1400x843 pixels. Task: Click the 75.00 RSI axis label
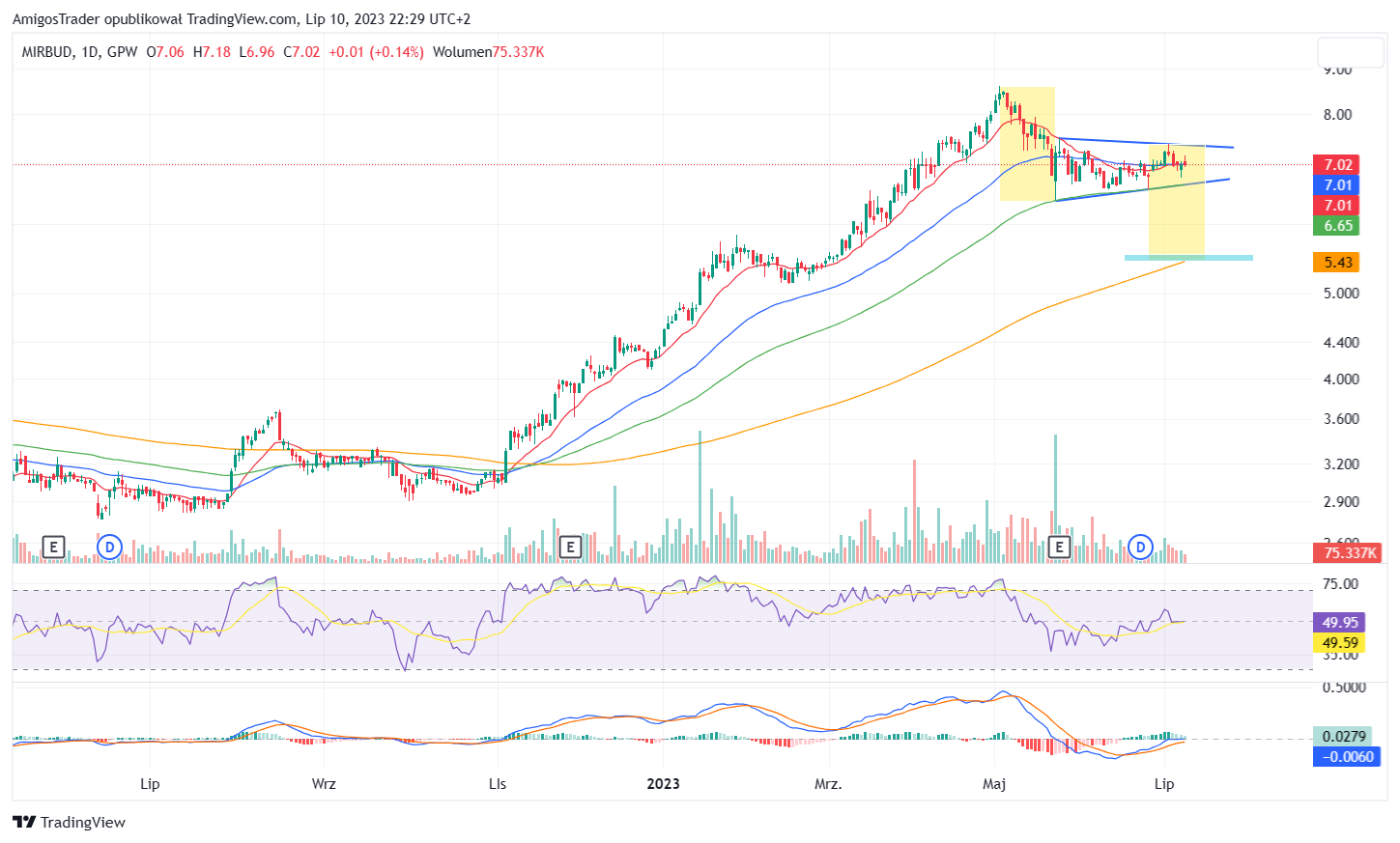click(x=1341, y=584)
